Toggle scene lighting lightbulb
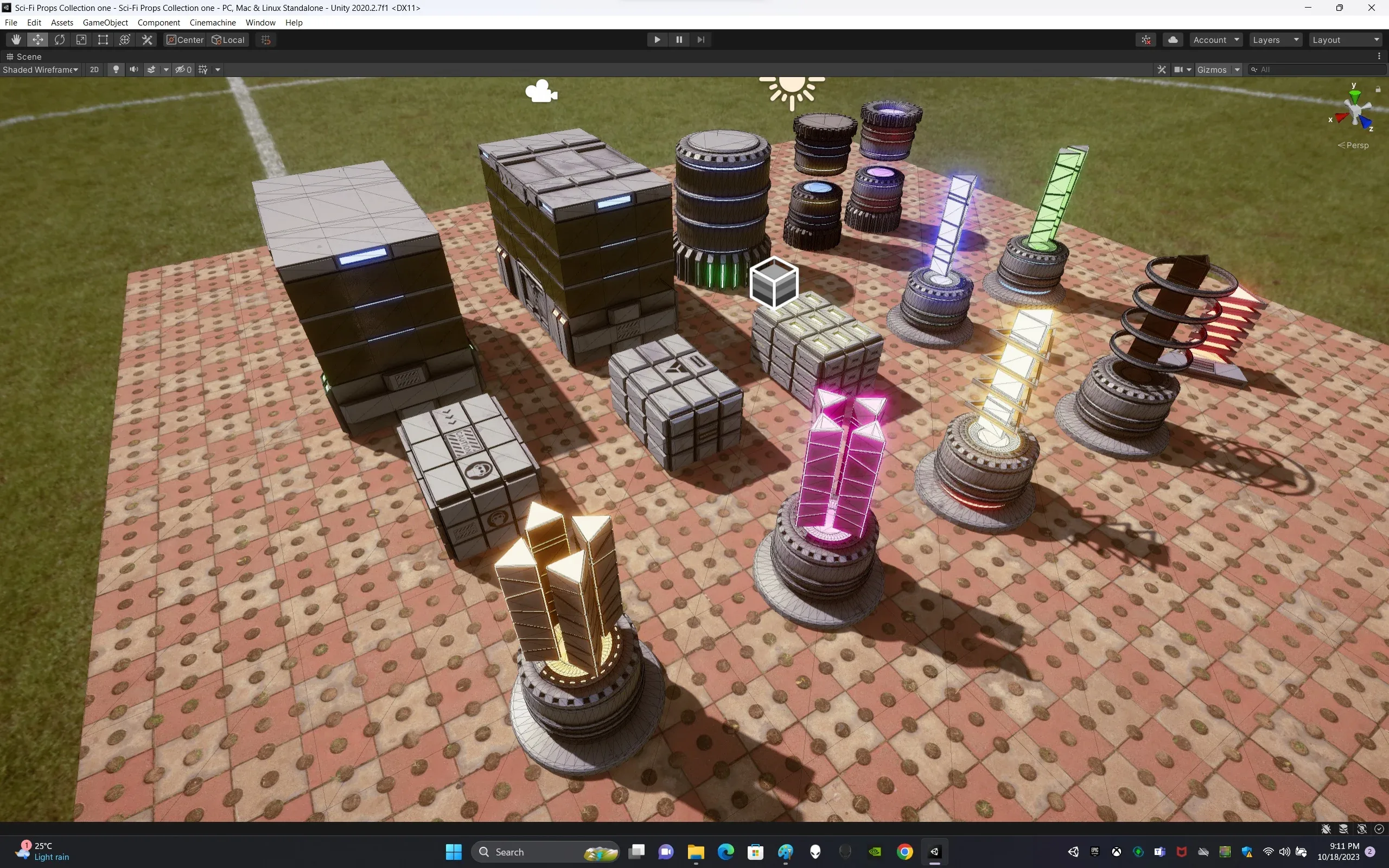Screen dimensions: 1389x868 (x=116, y=69)
